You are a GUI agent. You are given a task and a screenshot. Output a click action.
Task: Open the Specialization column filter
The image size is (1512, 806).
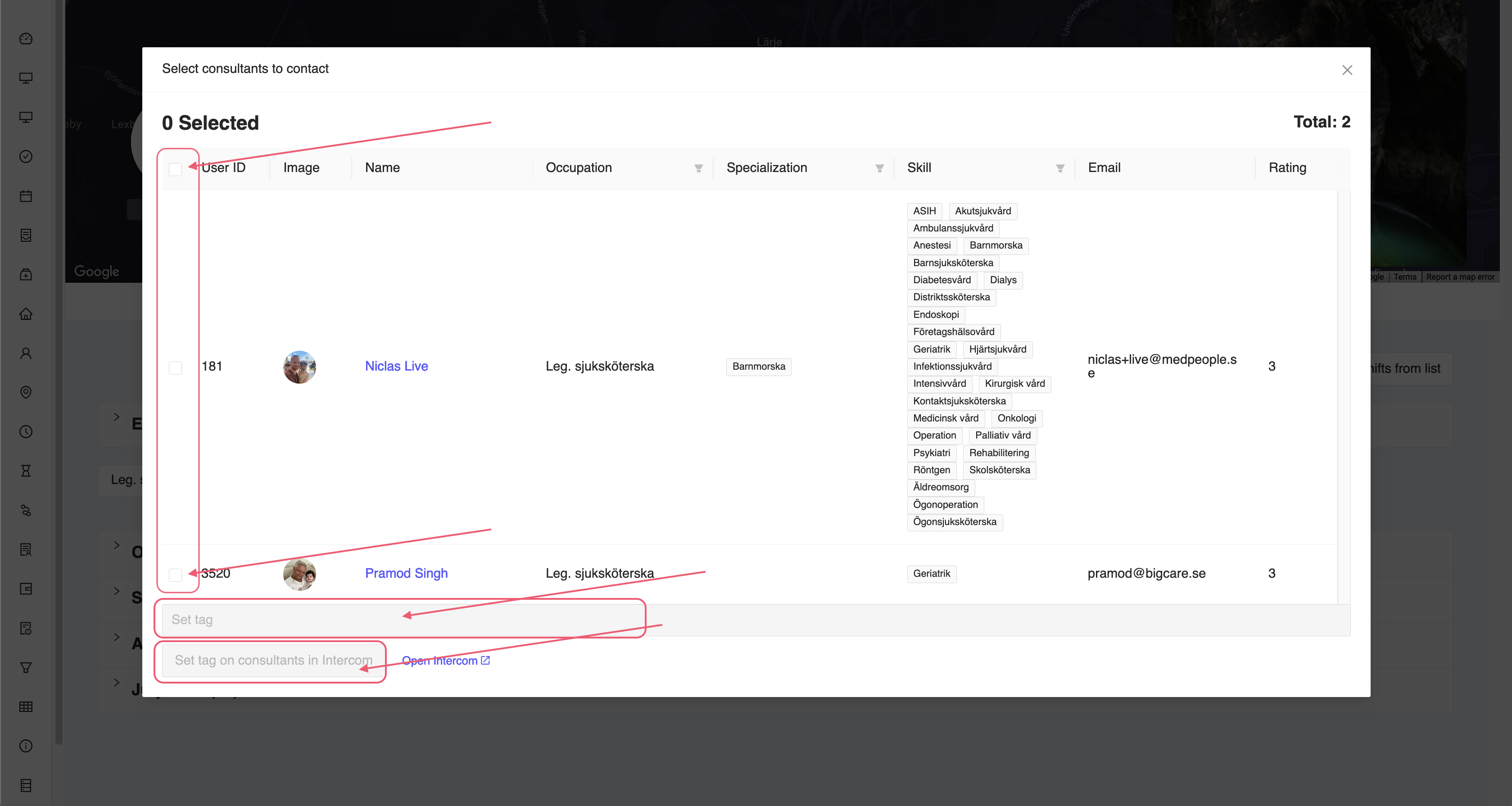click(x=879, y=168)
